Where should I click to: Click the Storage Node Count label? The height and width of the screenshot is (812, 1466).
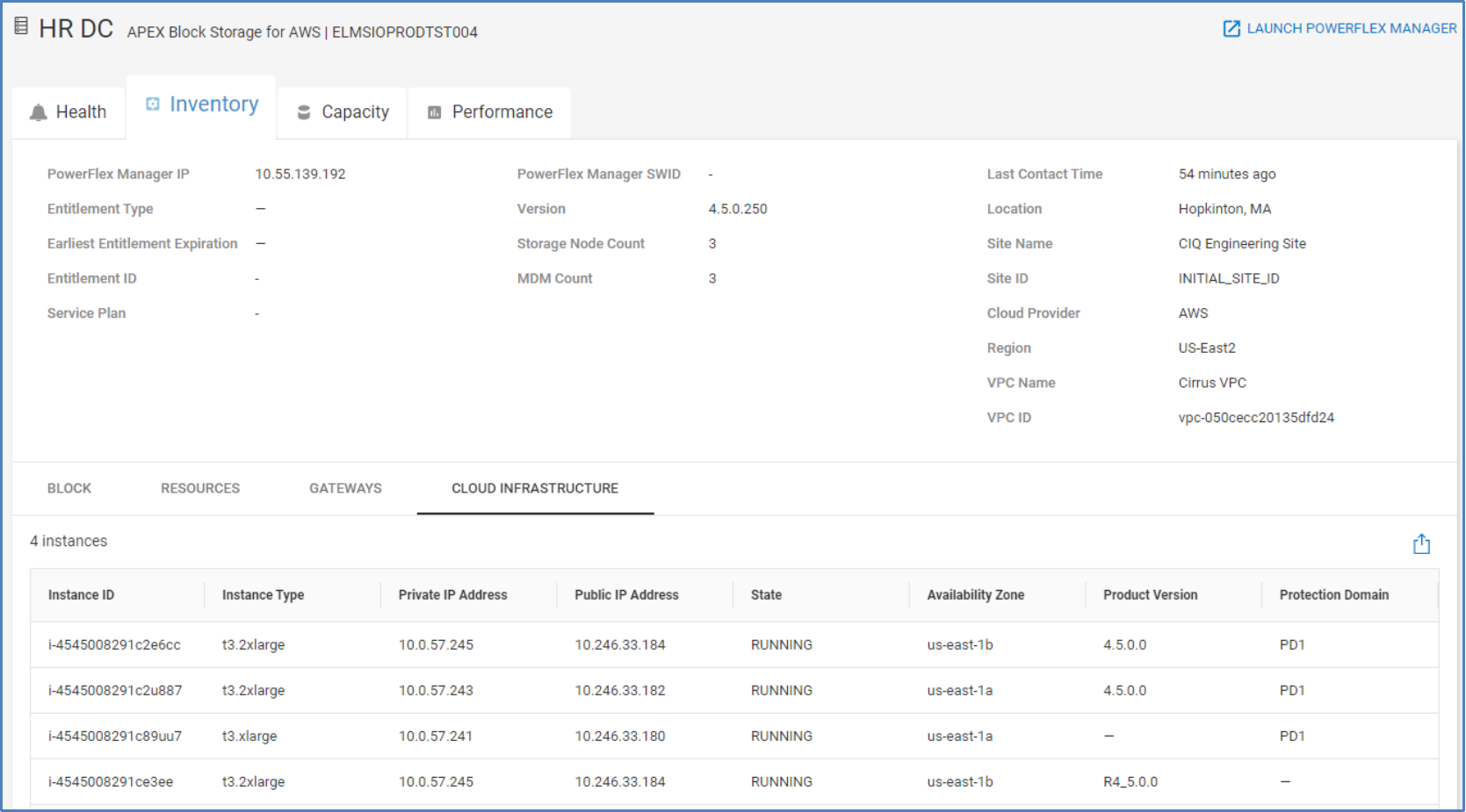(581, 244)
